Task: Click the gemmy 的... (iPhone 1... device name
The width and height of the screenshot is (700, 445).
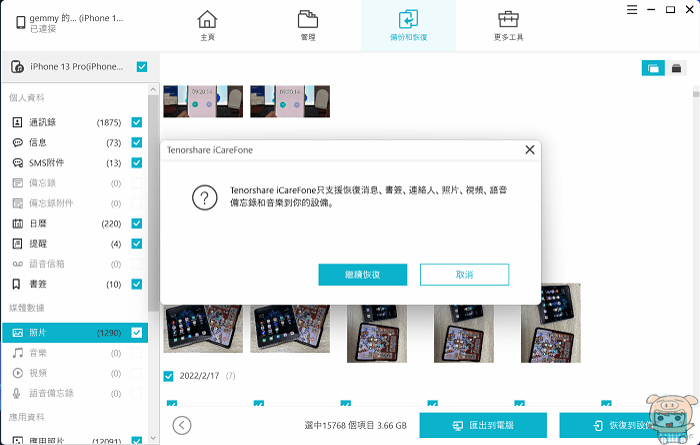Action: pos(76,18)
